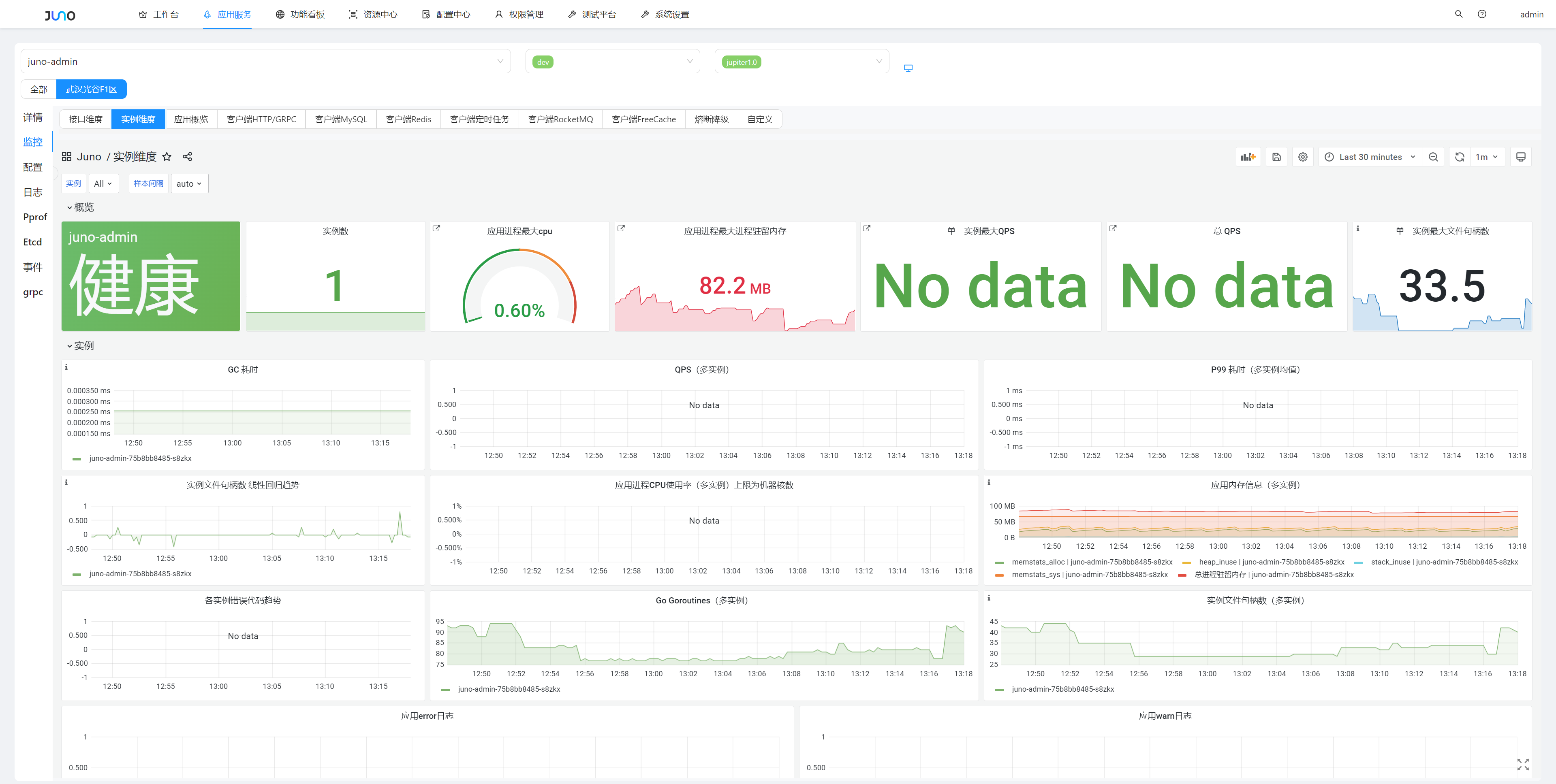Toggle memstats_alloc series in legend
Image resolution: width=1556 pixels, height=784 pixels.
click(x=1092, y=562)
